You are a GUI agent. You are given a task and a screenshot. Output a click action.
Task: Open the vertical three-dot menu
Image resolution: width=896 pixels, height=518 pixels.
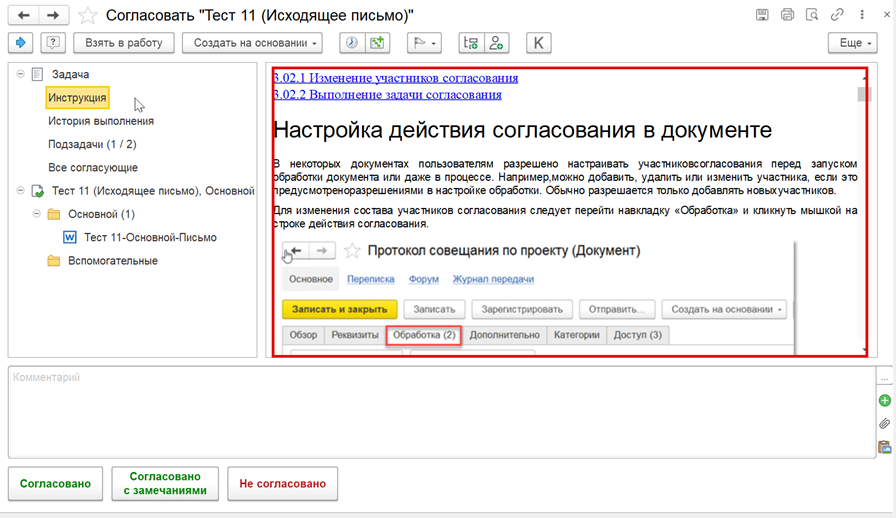coord(862,15)
